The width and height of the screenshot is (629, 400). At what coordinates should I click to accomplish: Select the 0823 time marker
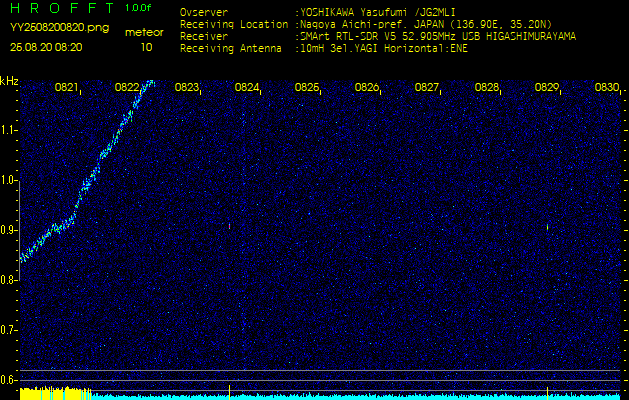point(187,87)
